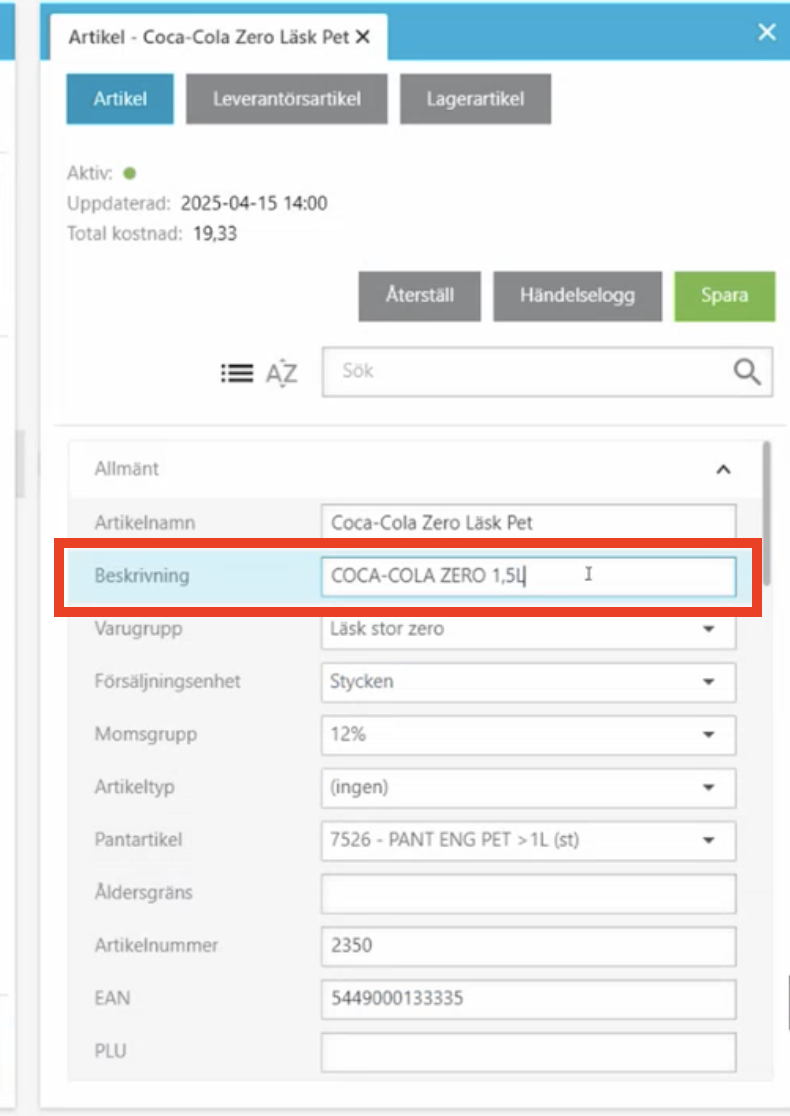The image size is (790, 1116).
Task: Click the magnifying glass search icon
Action: tap(747, 372)
